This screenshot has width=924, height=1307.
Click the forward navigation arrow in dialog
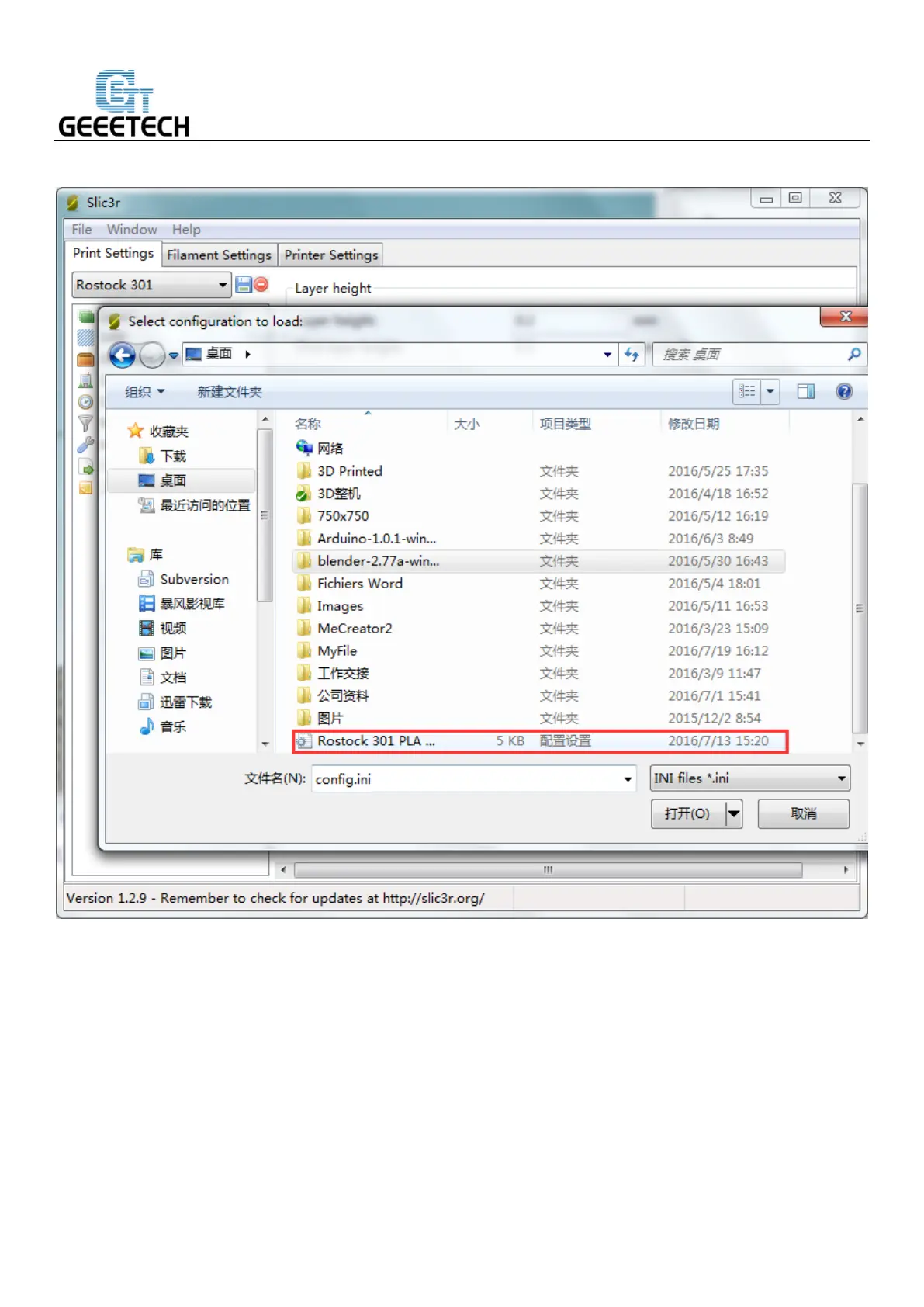(x=152, y=355)
